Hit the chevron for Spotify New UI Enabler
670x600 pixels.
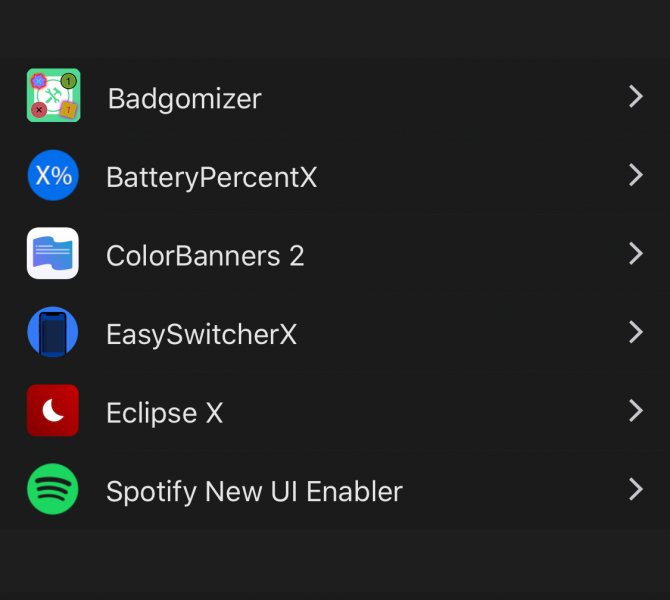635,489
